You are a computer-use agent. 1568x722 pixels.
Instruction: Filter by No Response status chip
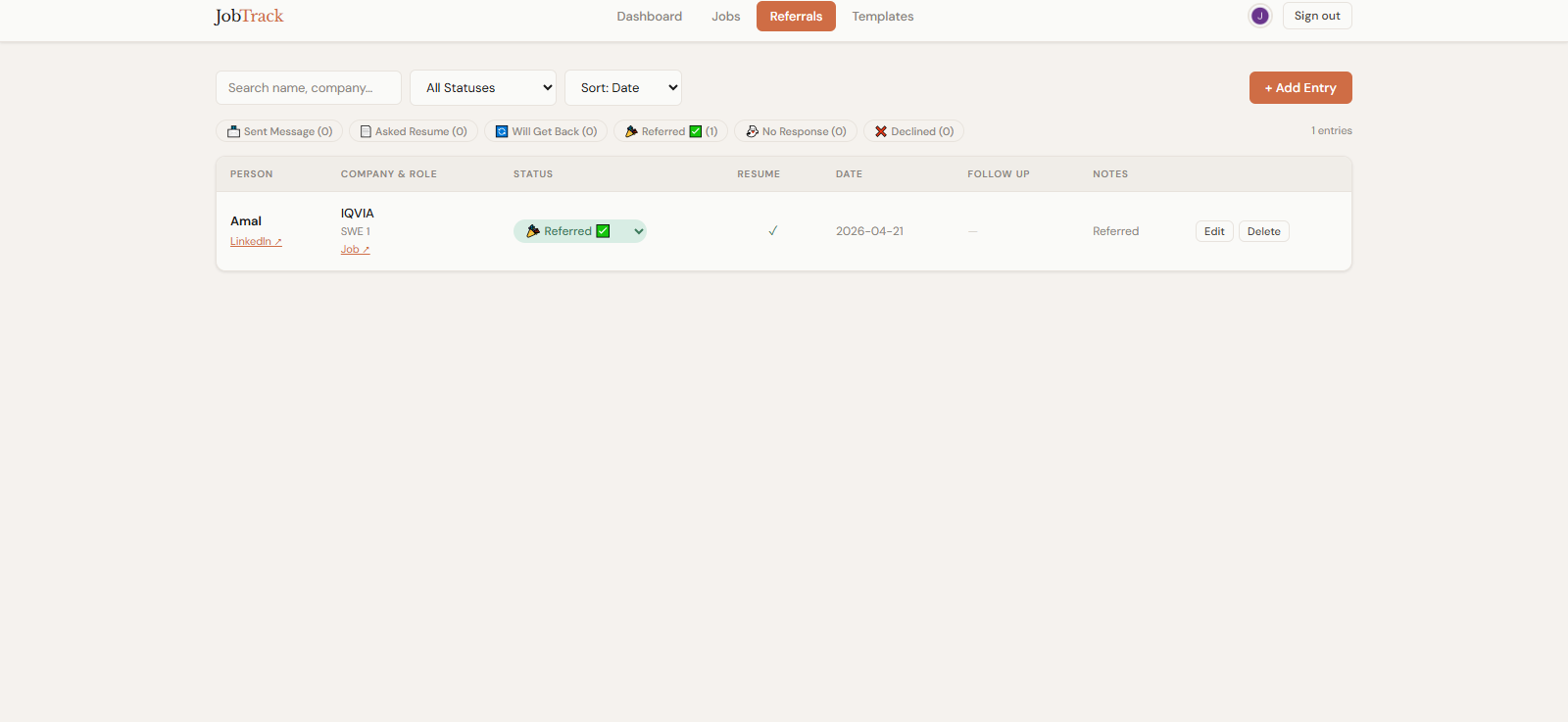pyautogui.click(x=796, y=131)
